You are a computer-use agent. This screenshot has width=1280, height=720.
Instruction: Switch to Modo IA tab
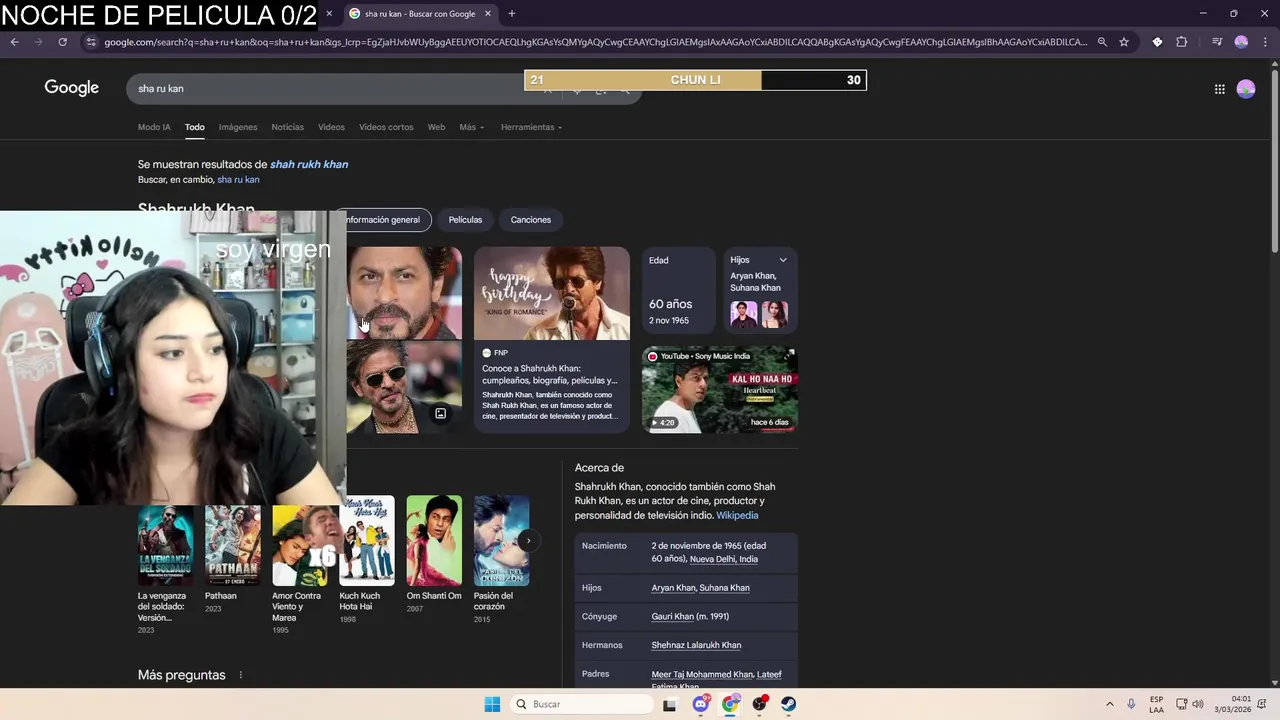pos(154,127)
